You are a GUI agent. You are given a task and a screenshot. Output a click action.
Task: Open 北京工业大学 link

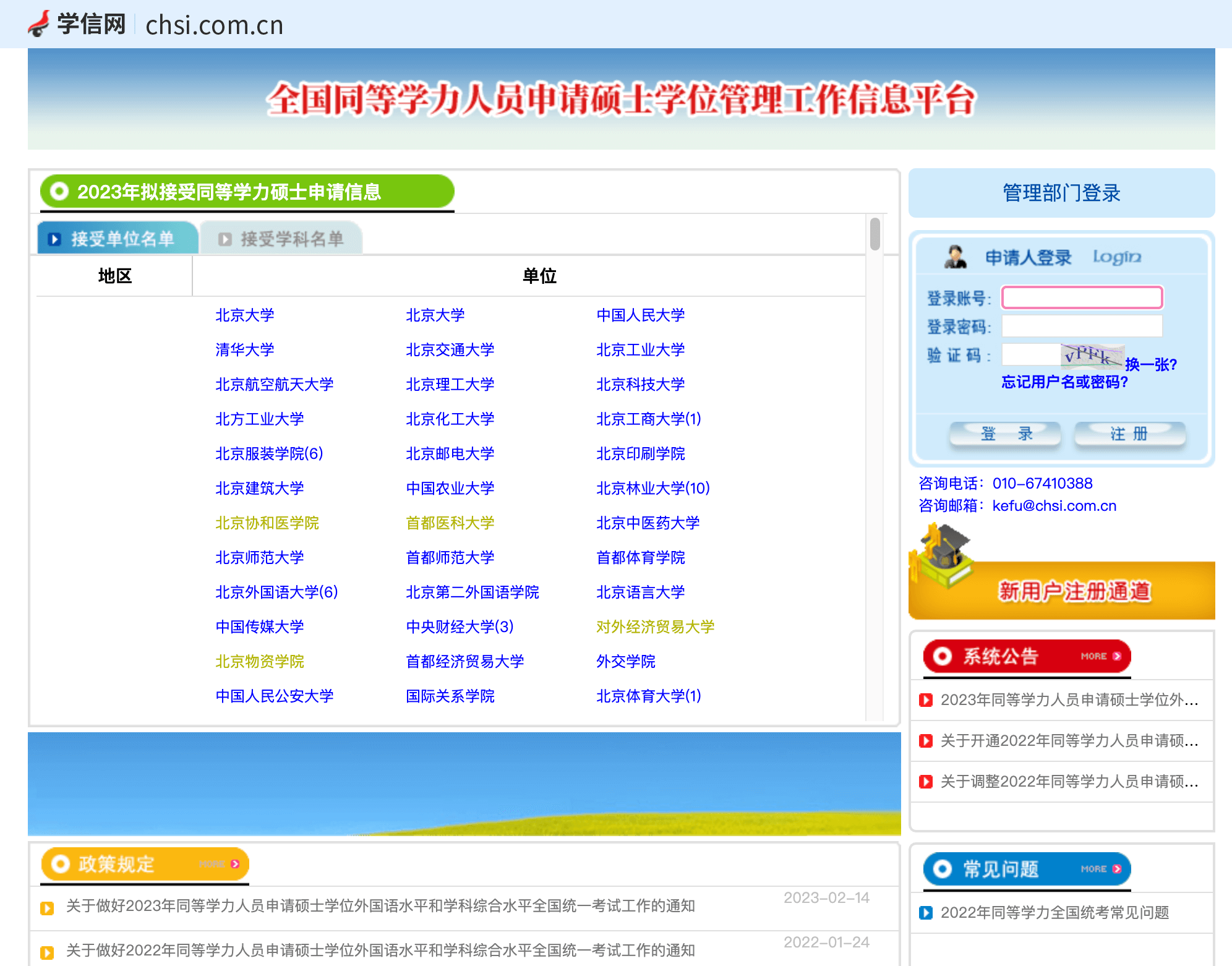pos(641,350)
